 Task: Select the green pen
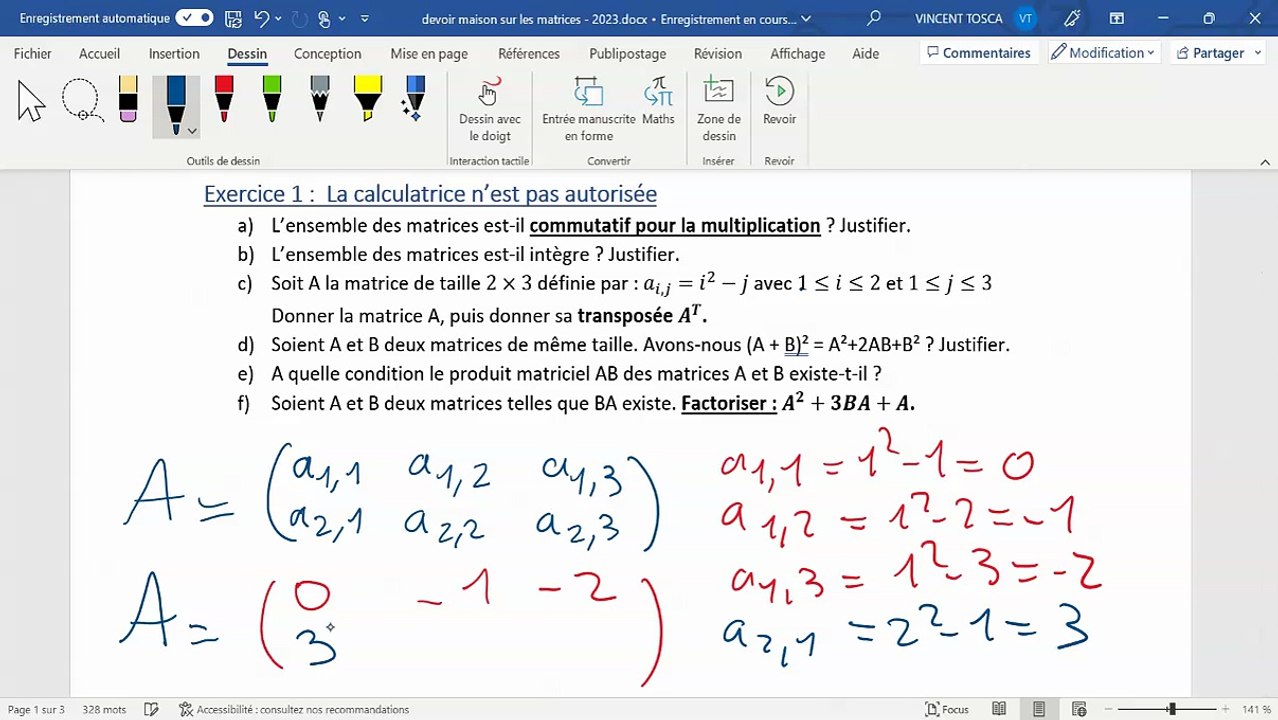click(x=271, y=99)
